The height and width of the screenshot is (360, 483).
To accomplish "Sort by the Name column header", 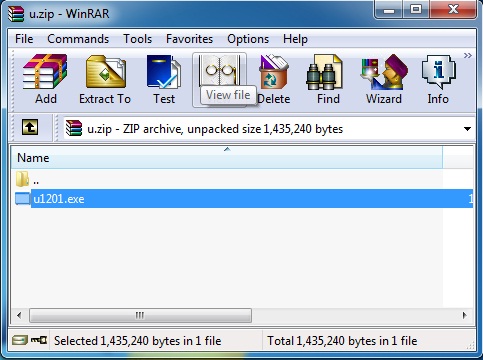I will pyautogui.click(x=227, y=157).
